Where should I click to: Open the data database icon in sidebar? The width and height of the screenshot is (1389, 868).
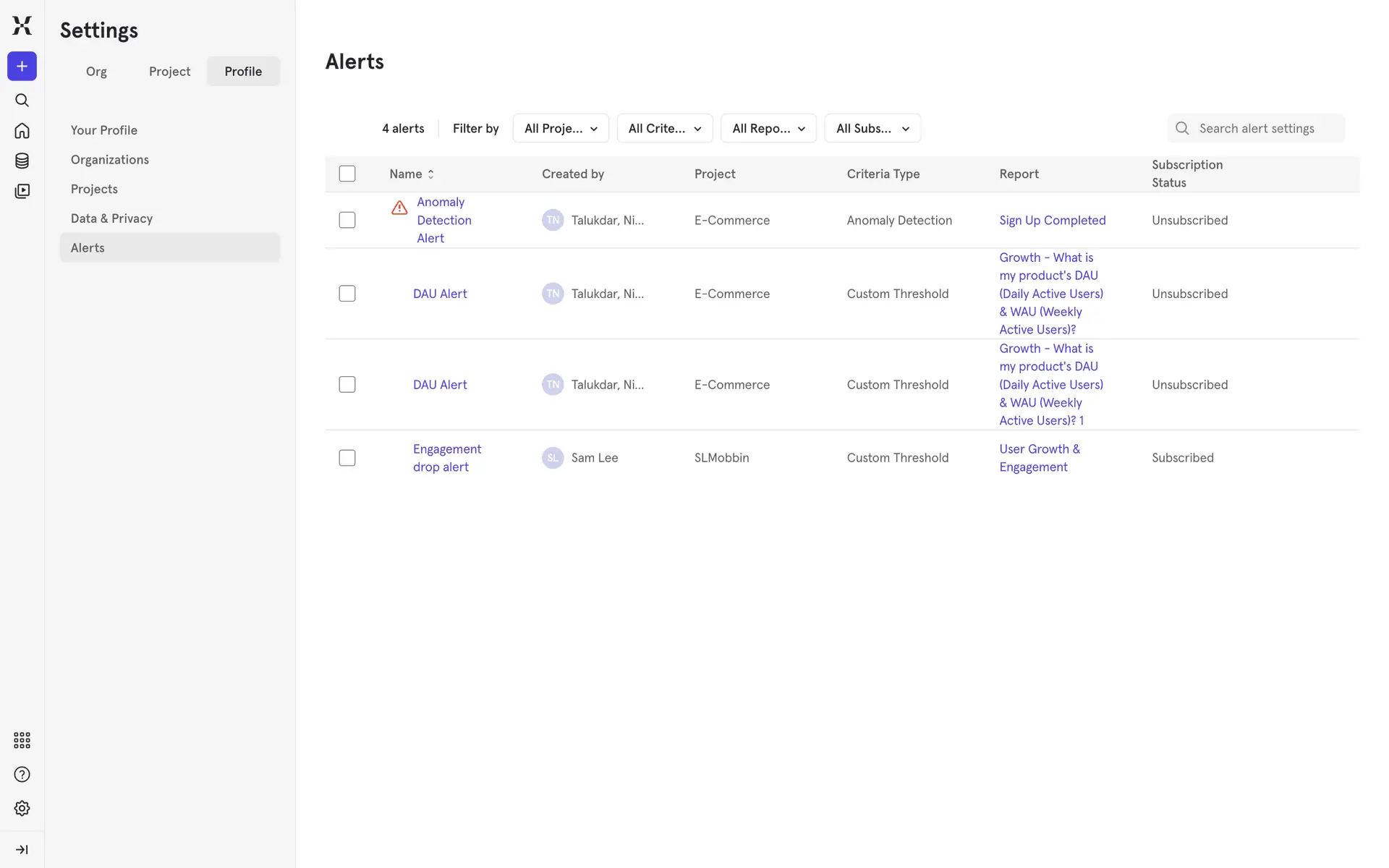22,161
